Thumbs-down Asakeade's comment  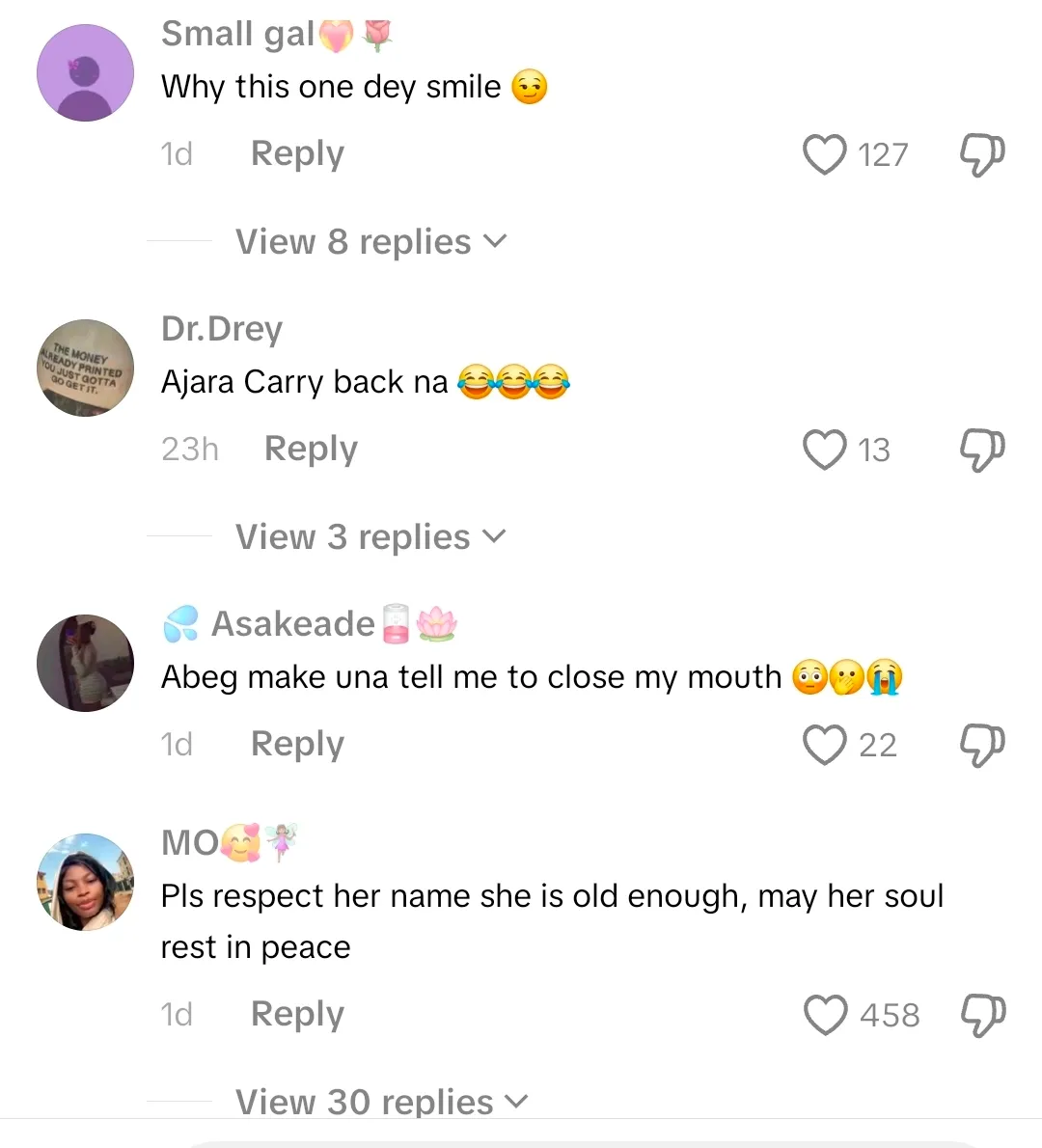pos(982,745)
